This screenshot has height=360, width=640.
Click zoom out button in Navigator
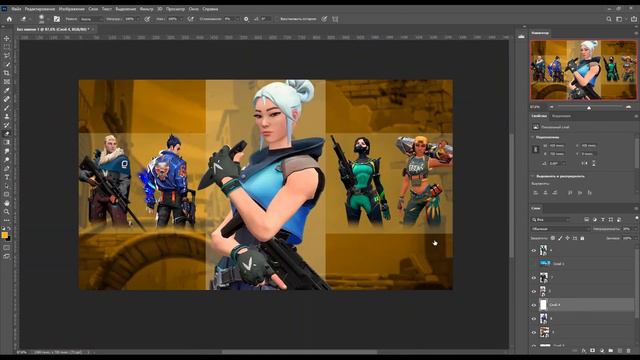click(x=552, y=107)
